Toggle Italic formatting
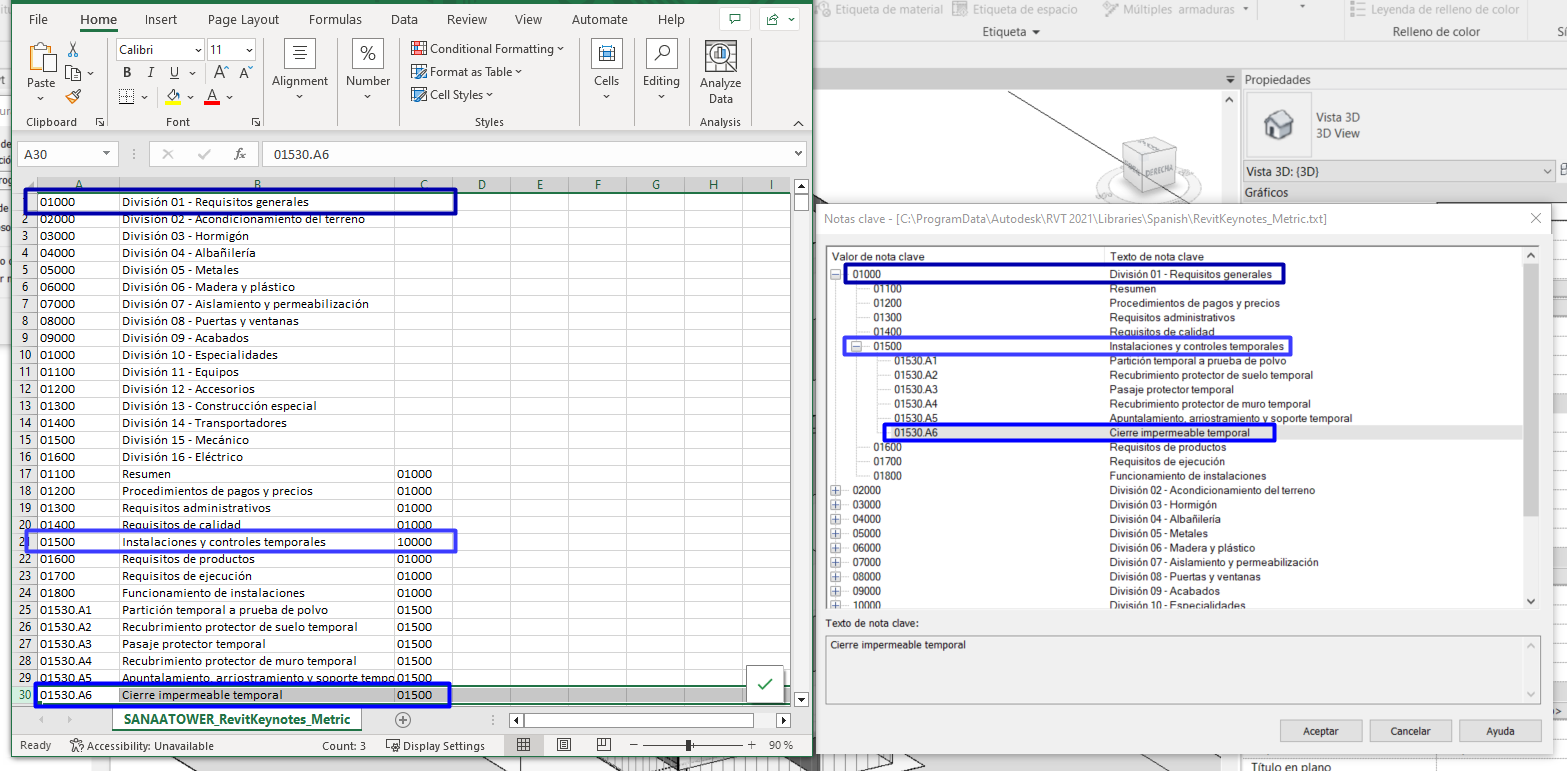Image resolution: width=1567 pixels, height=771 pixels. coord(151,73)
